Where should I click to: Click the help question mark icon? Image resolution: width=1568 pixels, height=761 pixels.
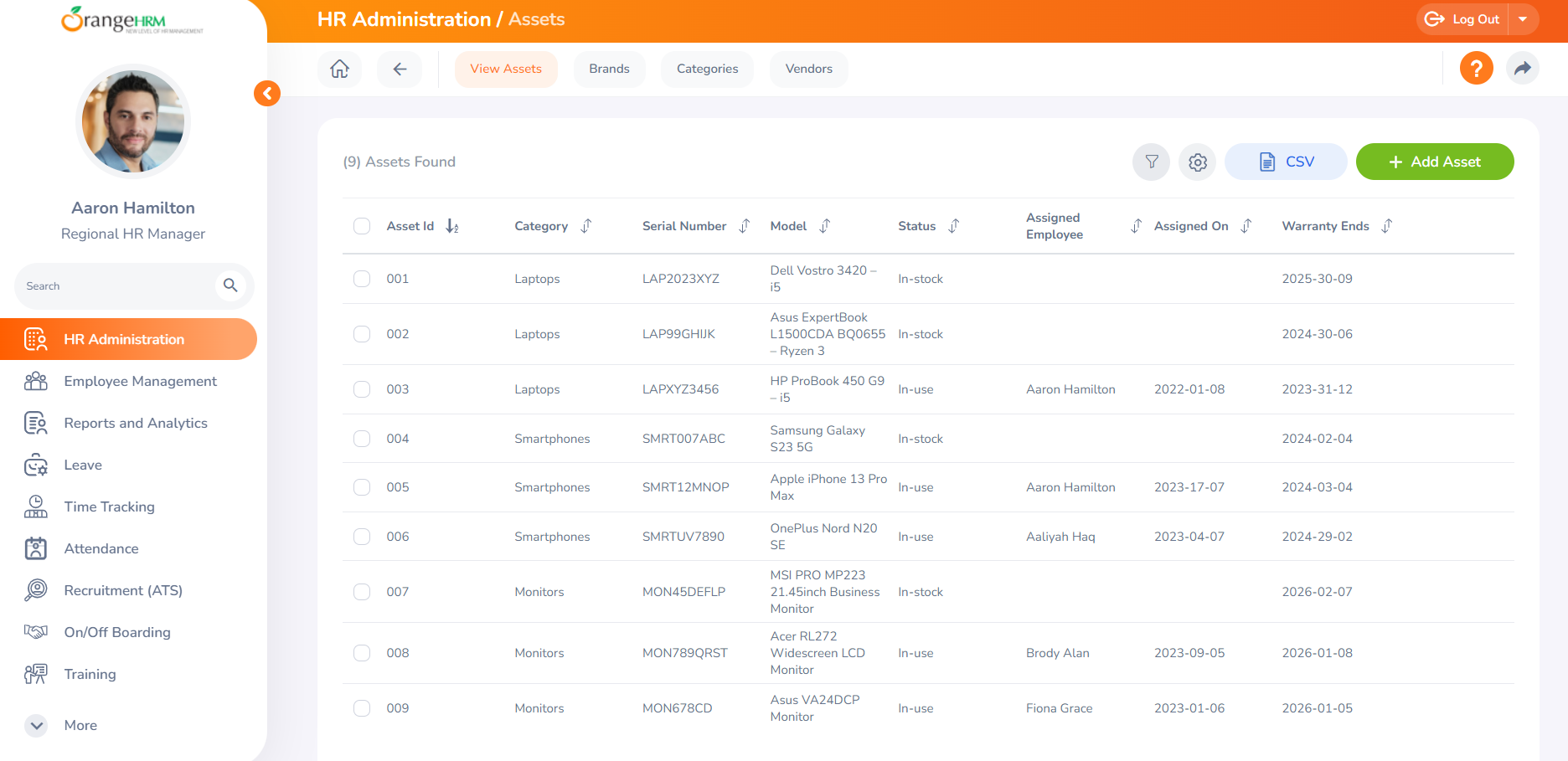point(1477,68)
